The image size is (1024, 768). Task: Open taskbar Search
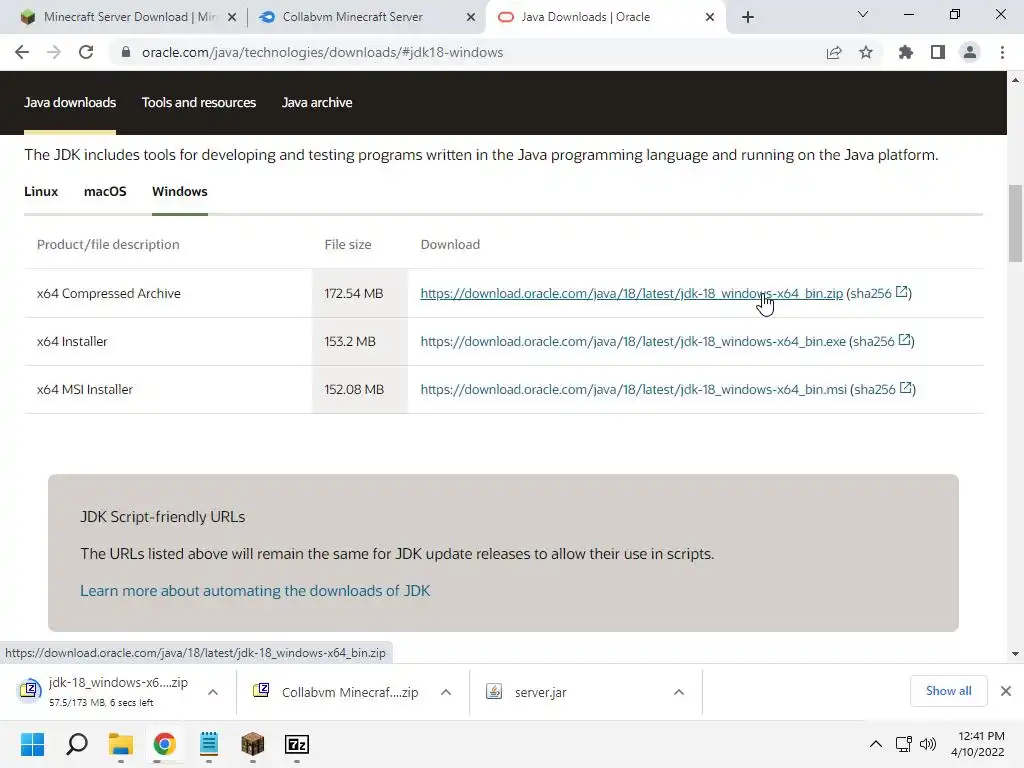coord(77,744)
